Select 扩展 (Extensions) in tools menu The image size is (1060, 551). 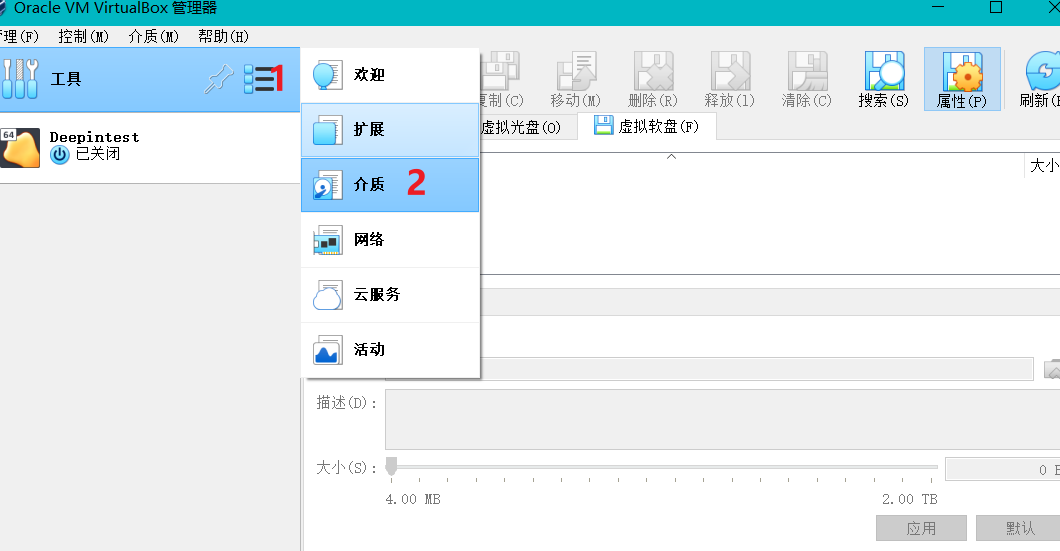390,130
